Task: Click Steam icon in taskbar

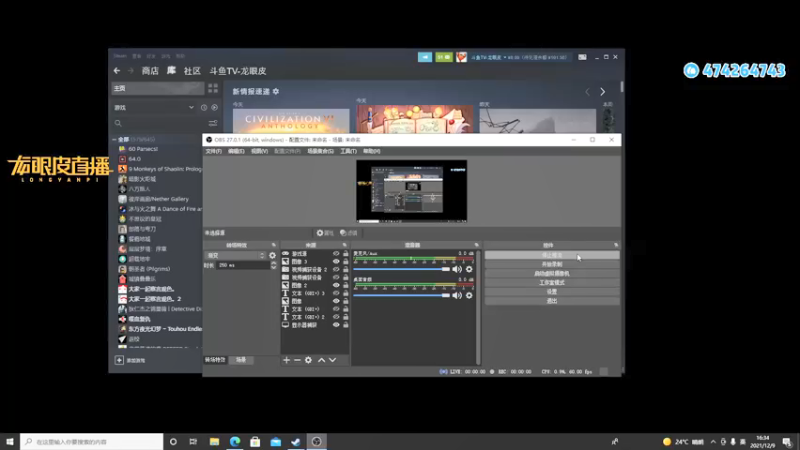Action: tap(296, 441)
